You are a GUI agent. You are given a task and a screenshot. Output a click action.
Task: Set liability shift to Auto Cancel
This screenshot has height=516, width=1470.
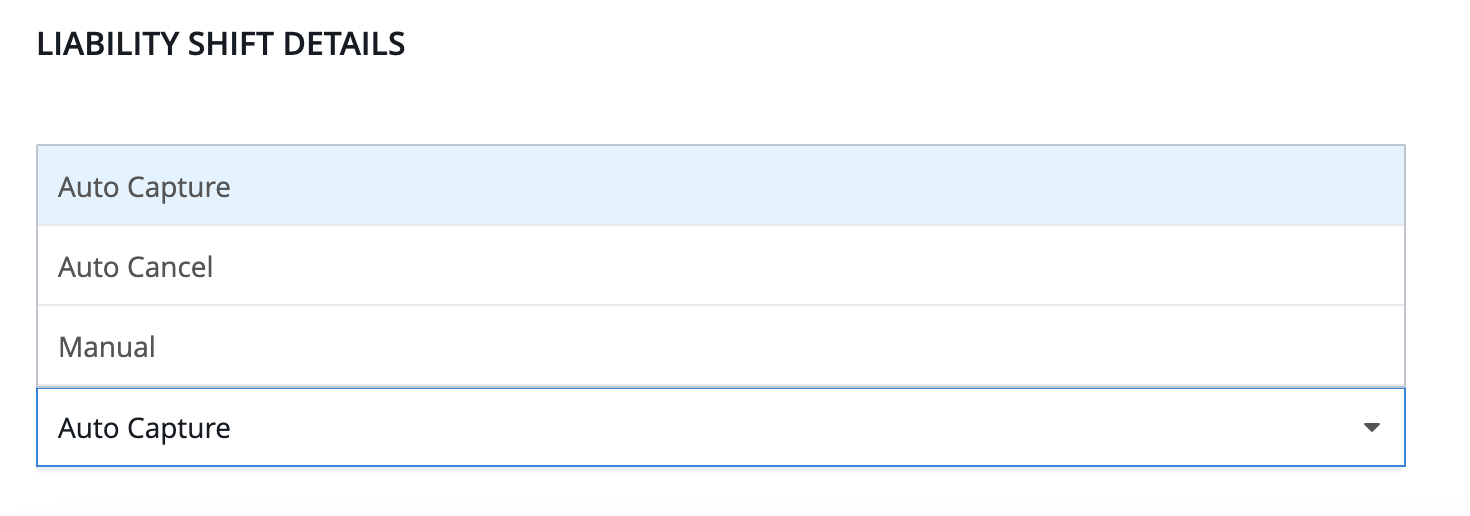tap(720, 267)
